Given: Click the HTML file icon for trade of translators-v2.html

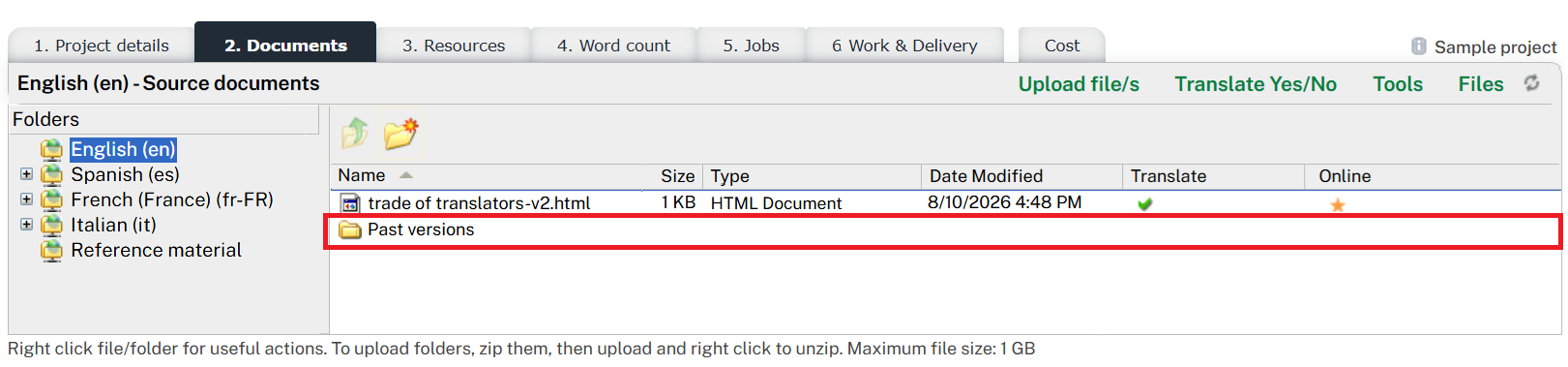Looking at the screenshot, I should click(x=350, y=203).
